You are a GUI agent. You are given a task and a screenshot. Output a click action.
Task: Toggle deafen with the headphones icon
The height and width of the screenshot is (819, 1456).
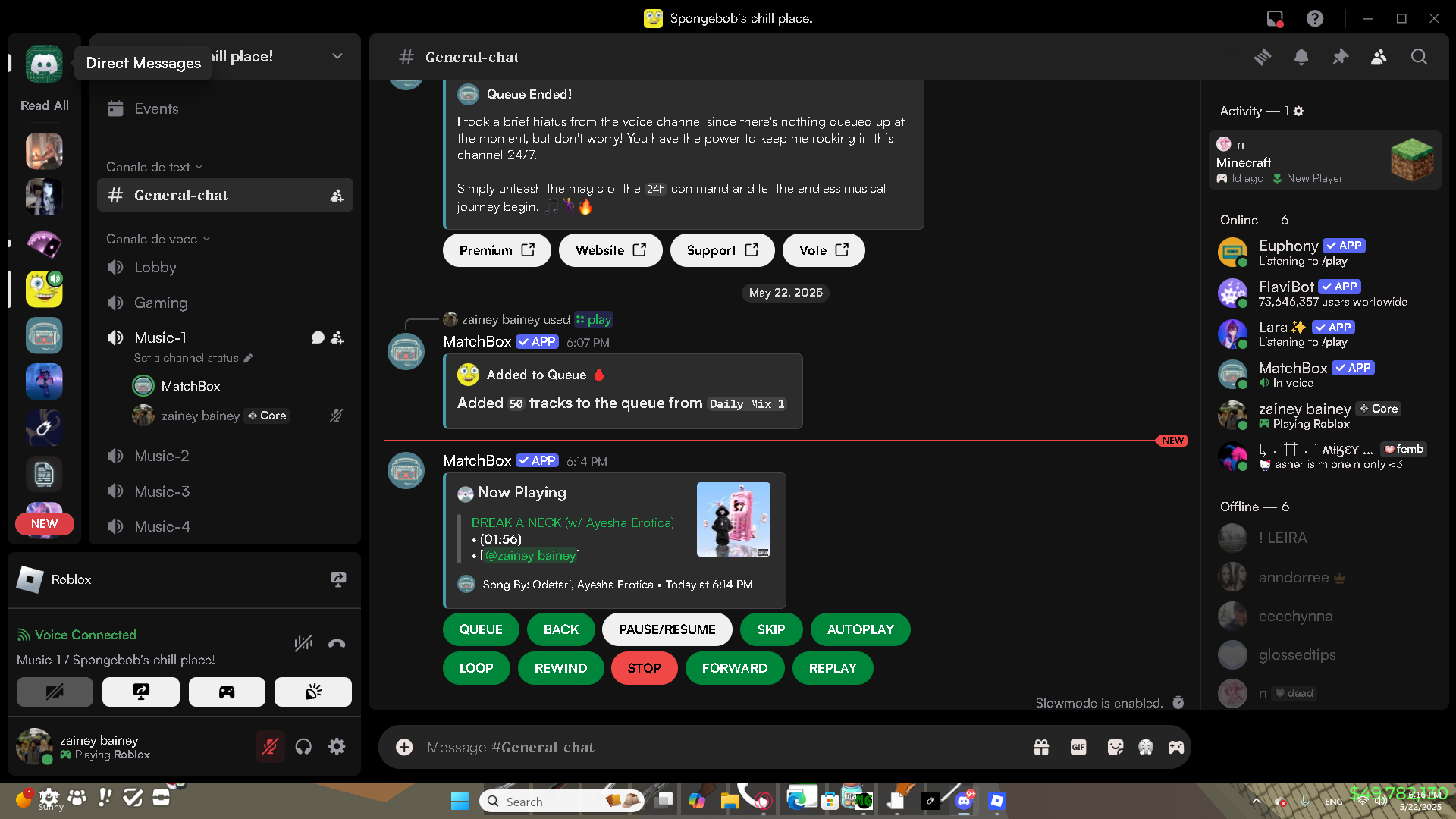(x=303, y=747)
